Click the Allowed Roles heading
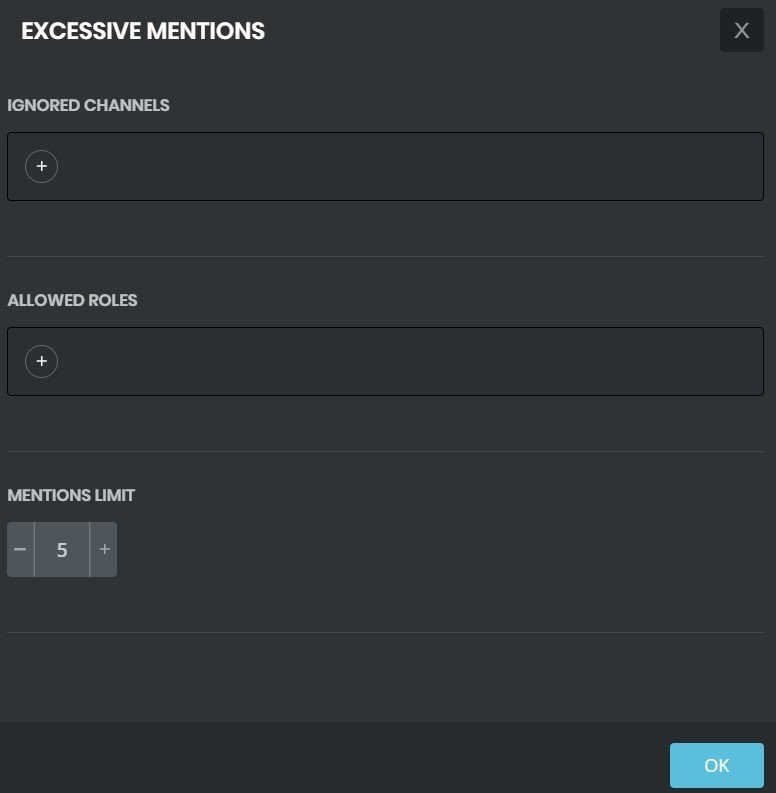The width and height of the screenshot is (776, 793). pos(72,300)
